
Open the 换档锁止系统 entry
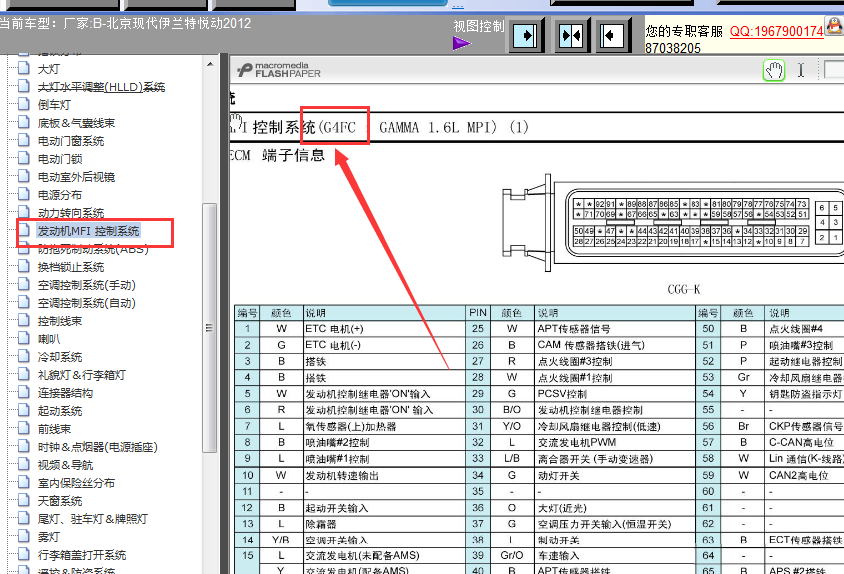[71, 267]
